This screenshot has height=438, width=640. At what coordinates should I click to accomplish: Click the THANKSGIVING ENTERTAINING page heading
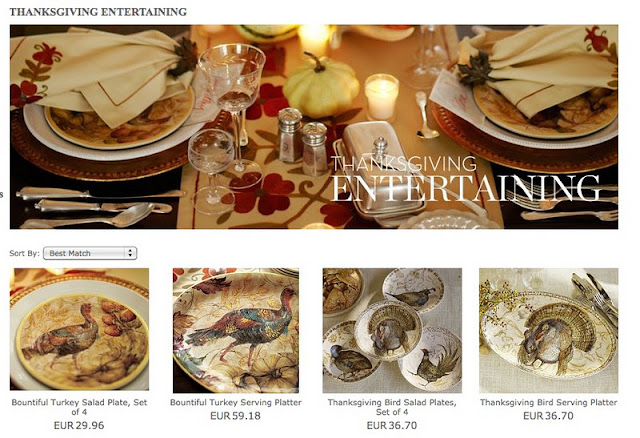pos(98,12)
